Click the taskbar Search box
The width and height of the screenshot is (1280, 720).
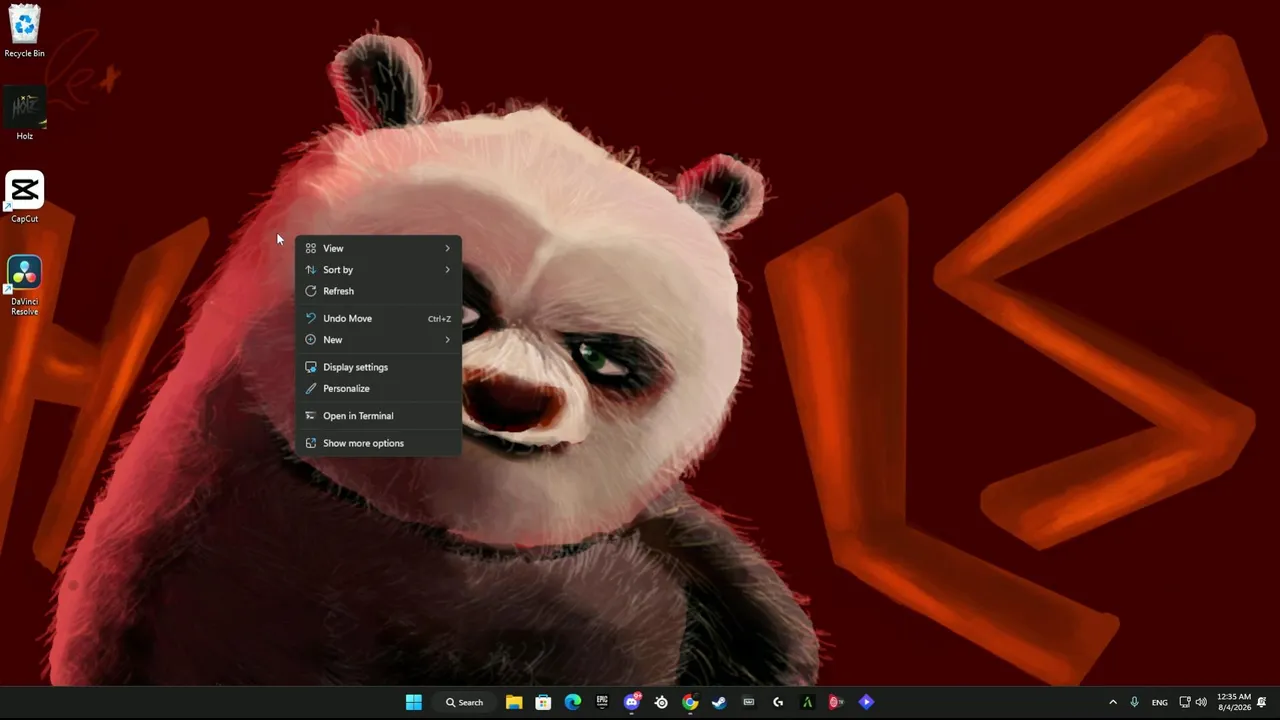[464, 702]
